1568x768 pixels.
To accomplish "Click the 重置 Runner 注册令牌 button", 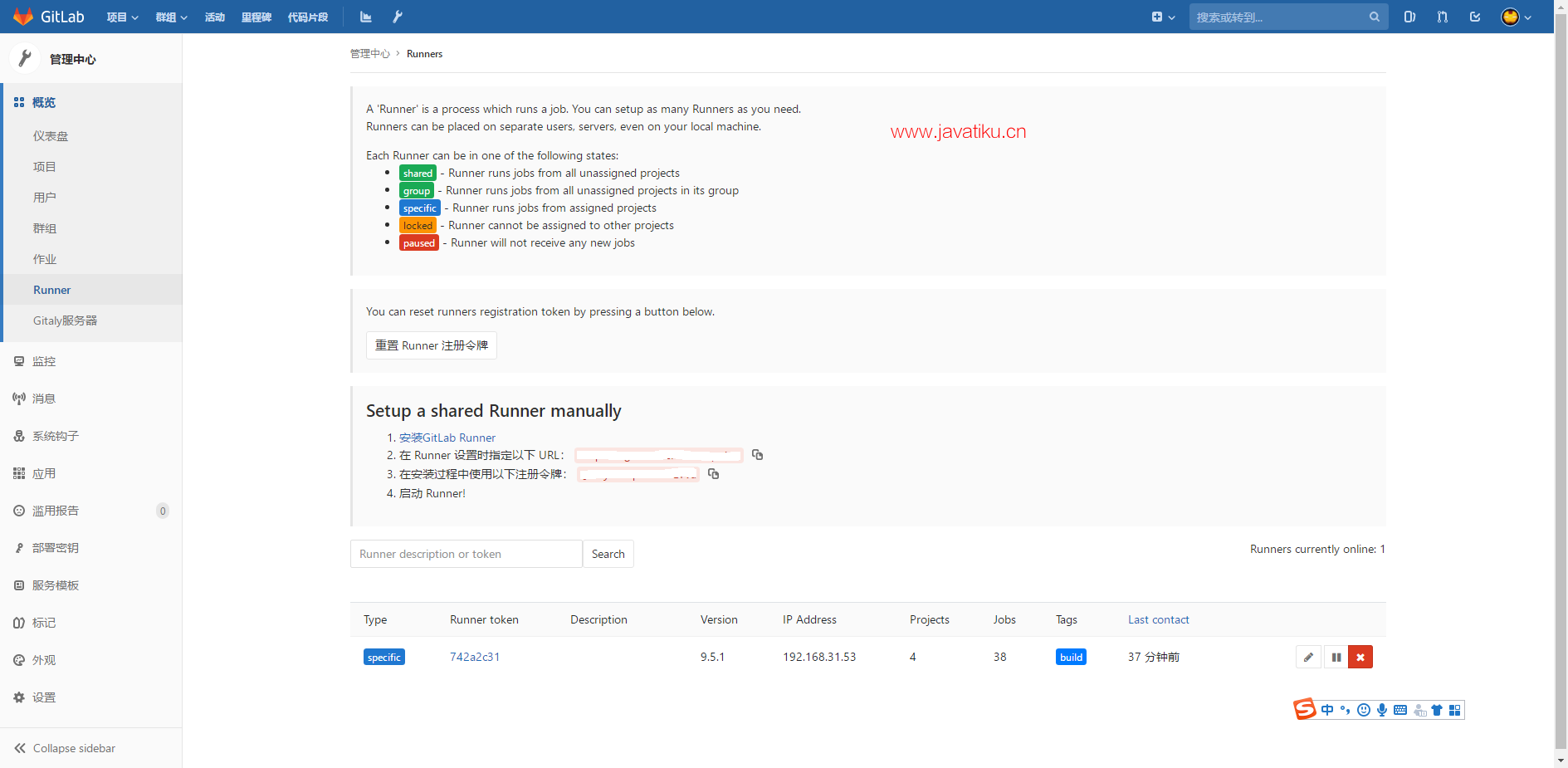I will [432, 345].
